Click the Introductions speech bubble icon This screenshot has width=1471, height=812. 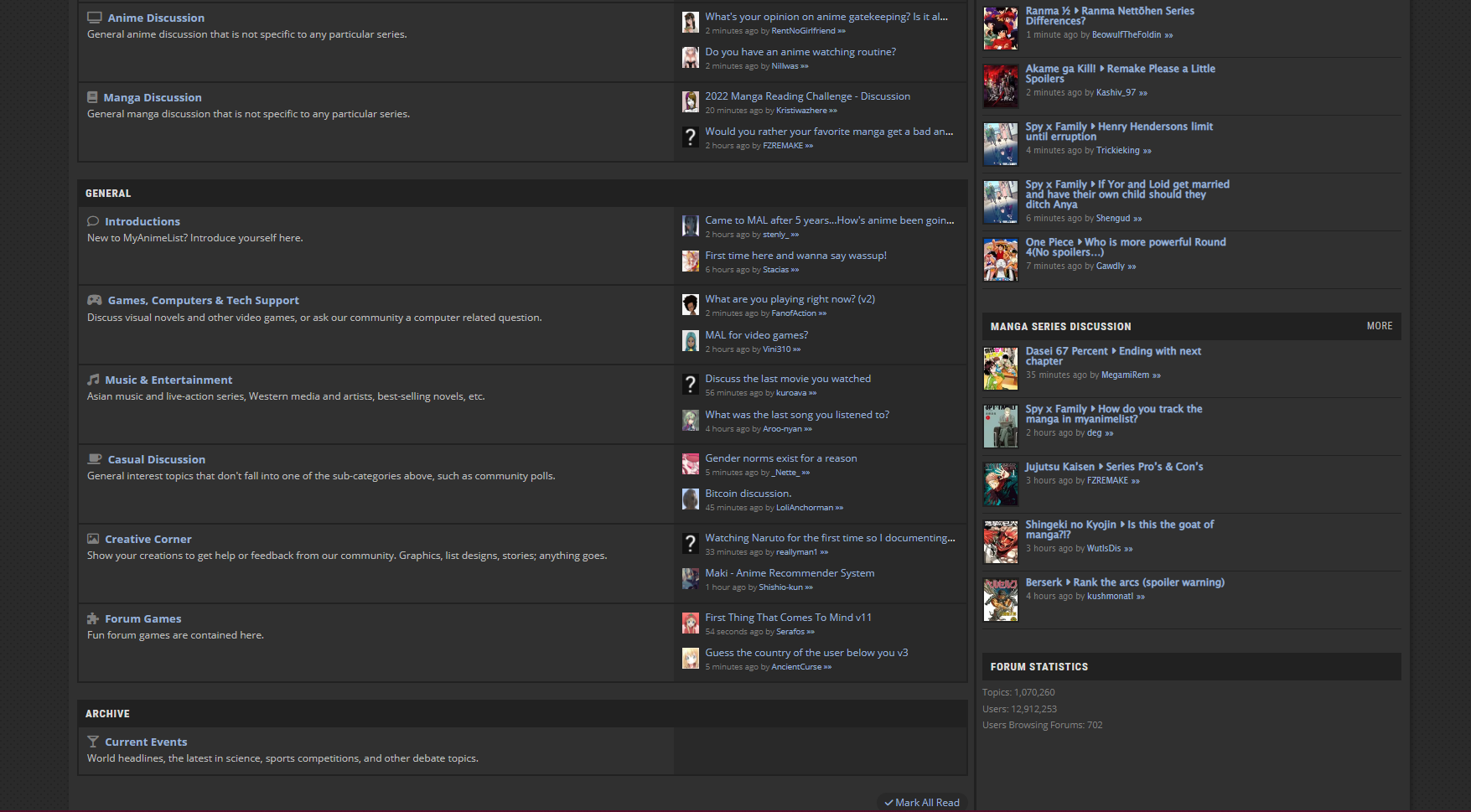(93, 221)
